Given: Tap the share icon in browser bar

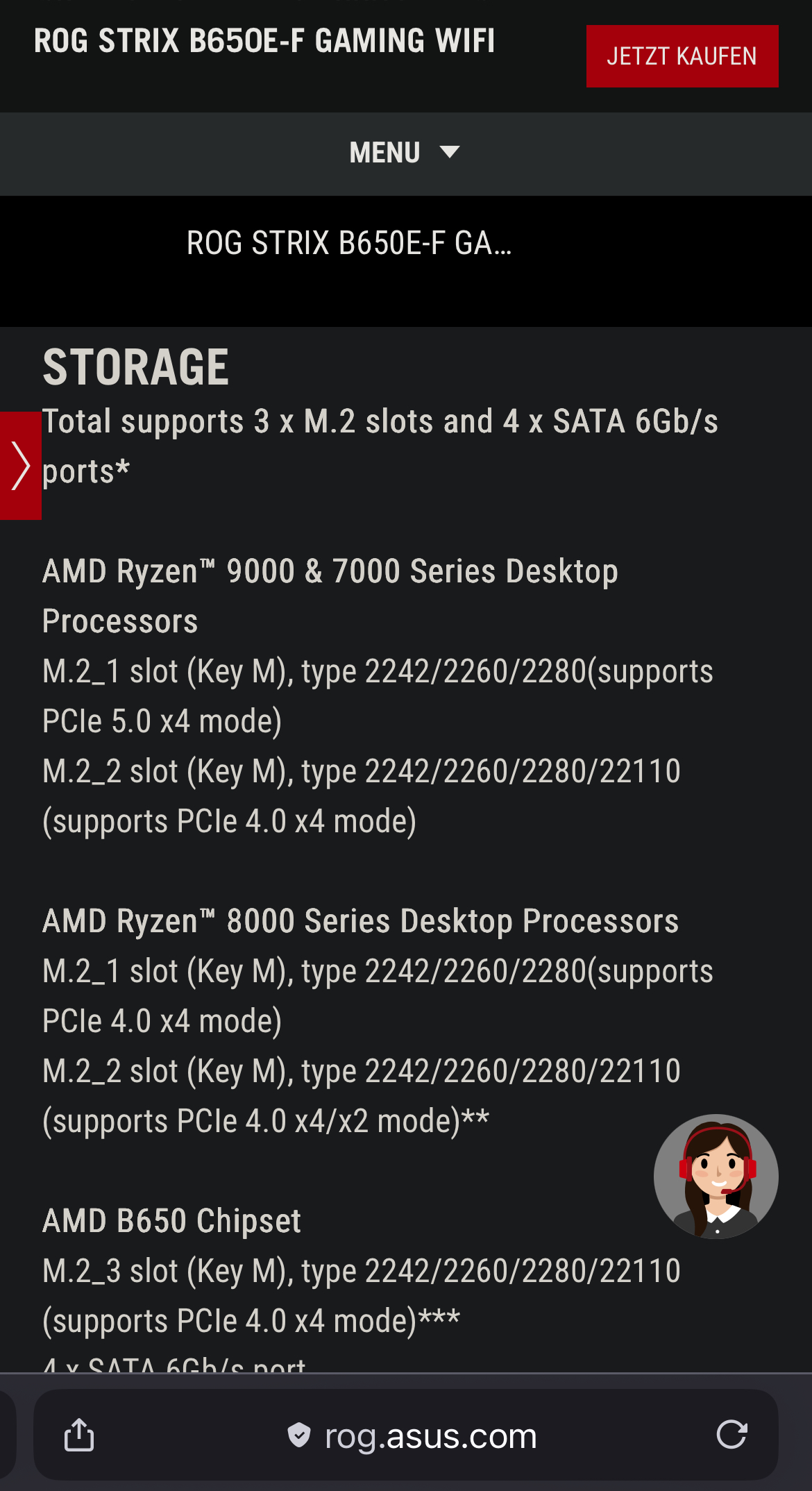Looking at the screenshot, I should pos(79,1435).
